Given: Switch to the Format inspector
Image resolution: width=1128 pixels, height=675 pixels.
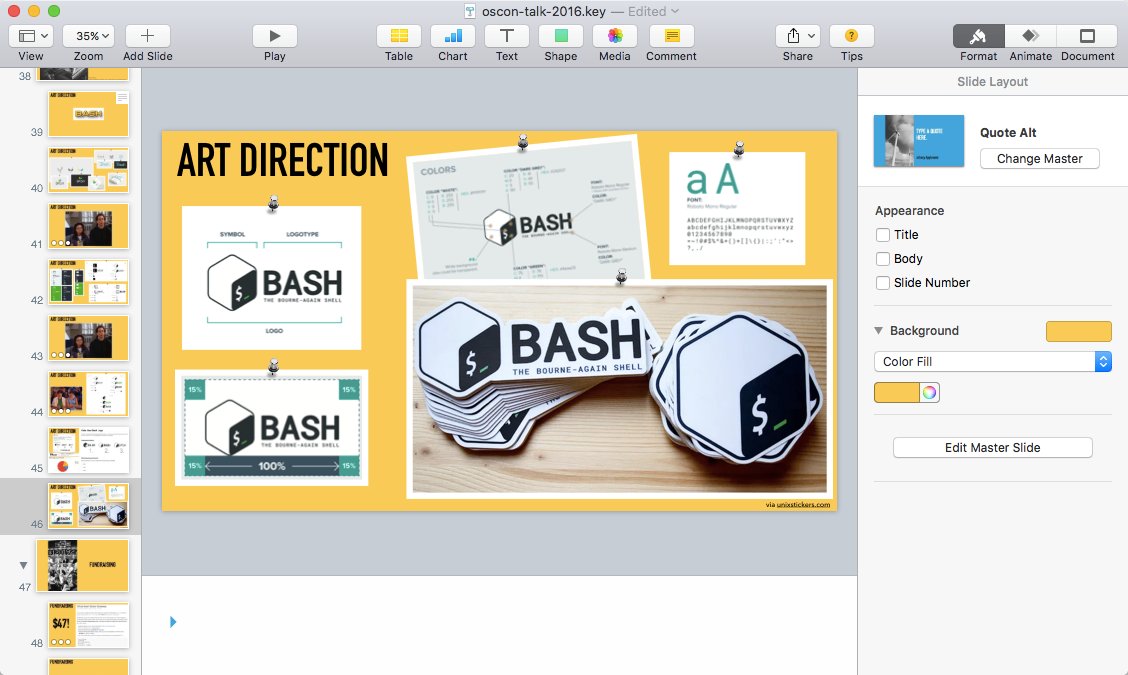Looking at the screenshot, I should tap(978, 36).
